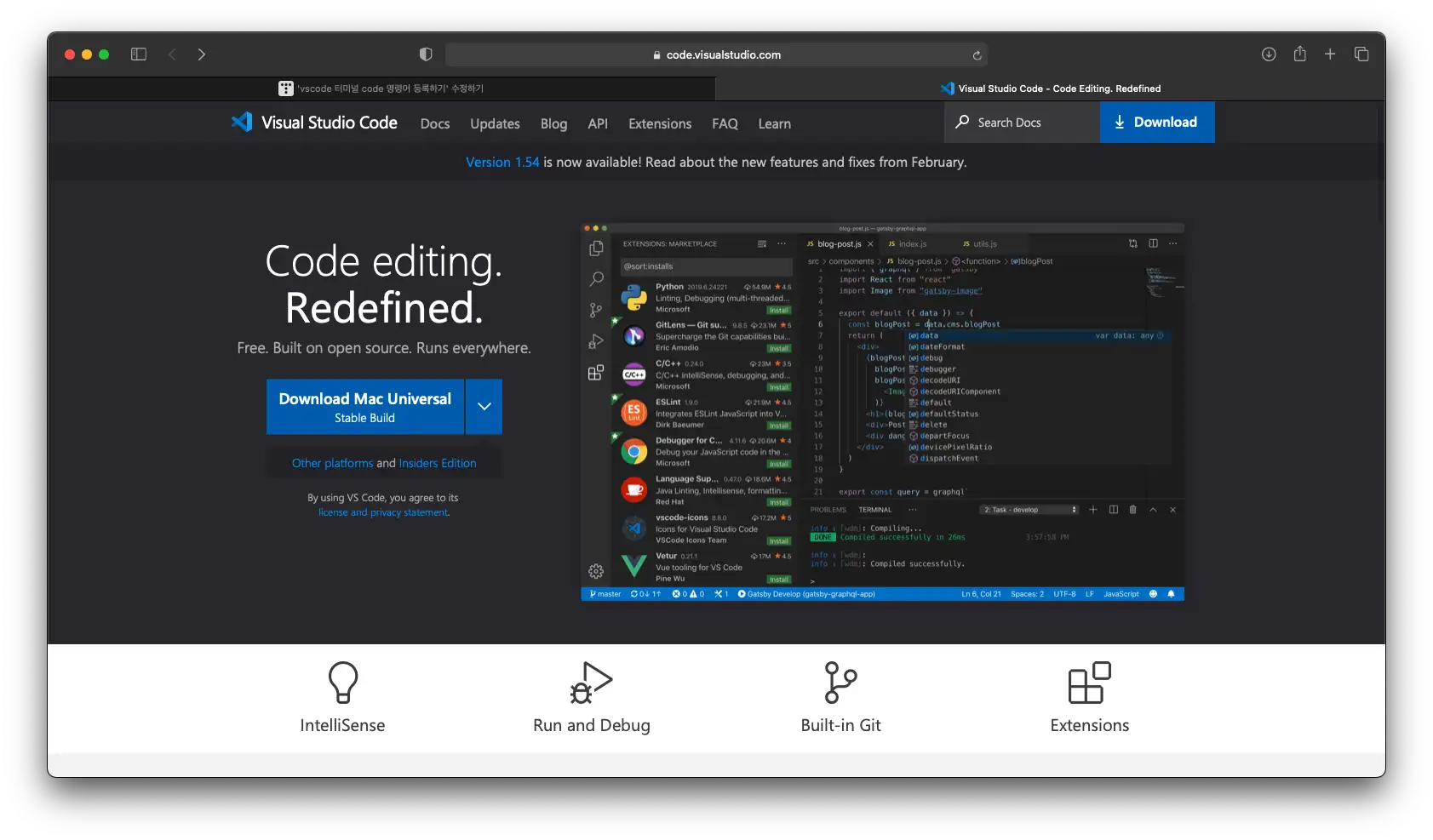Click the search magnifier icon in Search Docs
1433x840 pixels.
pos(962,122)
